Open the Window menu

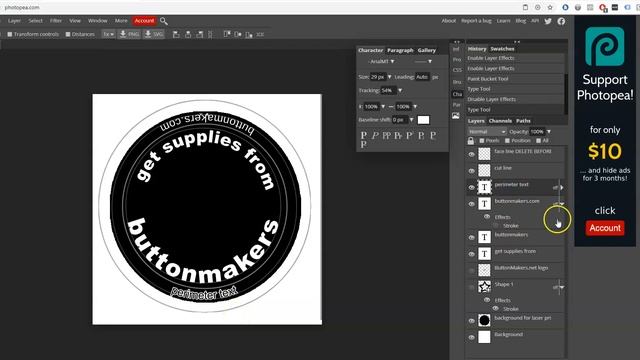tap(98, 21)
